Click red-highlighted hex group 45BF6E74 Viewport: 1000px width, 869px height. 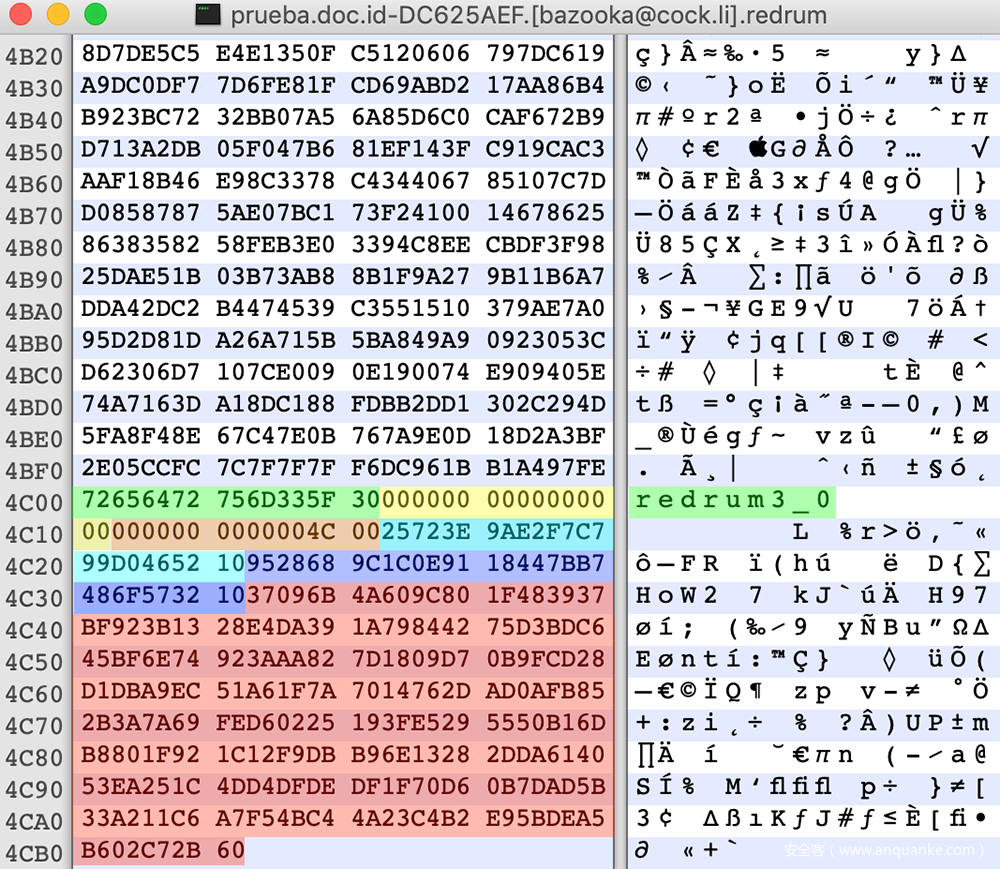pos(141,659)
